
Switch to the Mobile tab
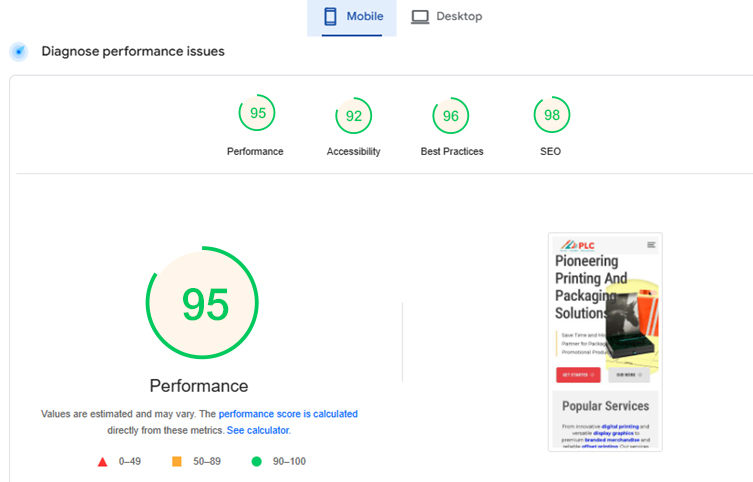pyautogui.click(x=352, y=17)
